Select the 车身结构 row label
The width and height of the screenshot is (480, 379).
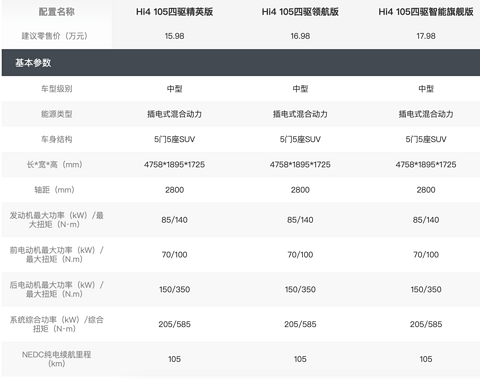56,139
